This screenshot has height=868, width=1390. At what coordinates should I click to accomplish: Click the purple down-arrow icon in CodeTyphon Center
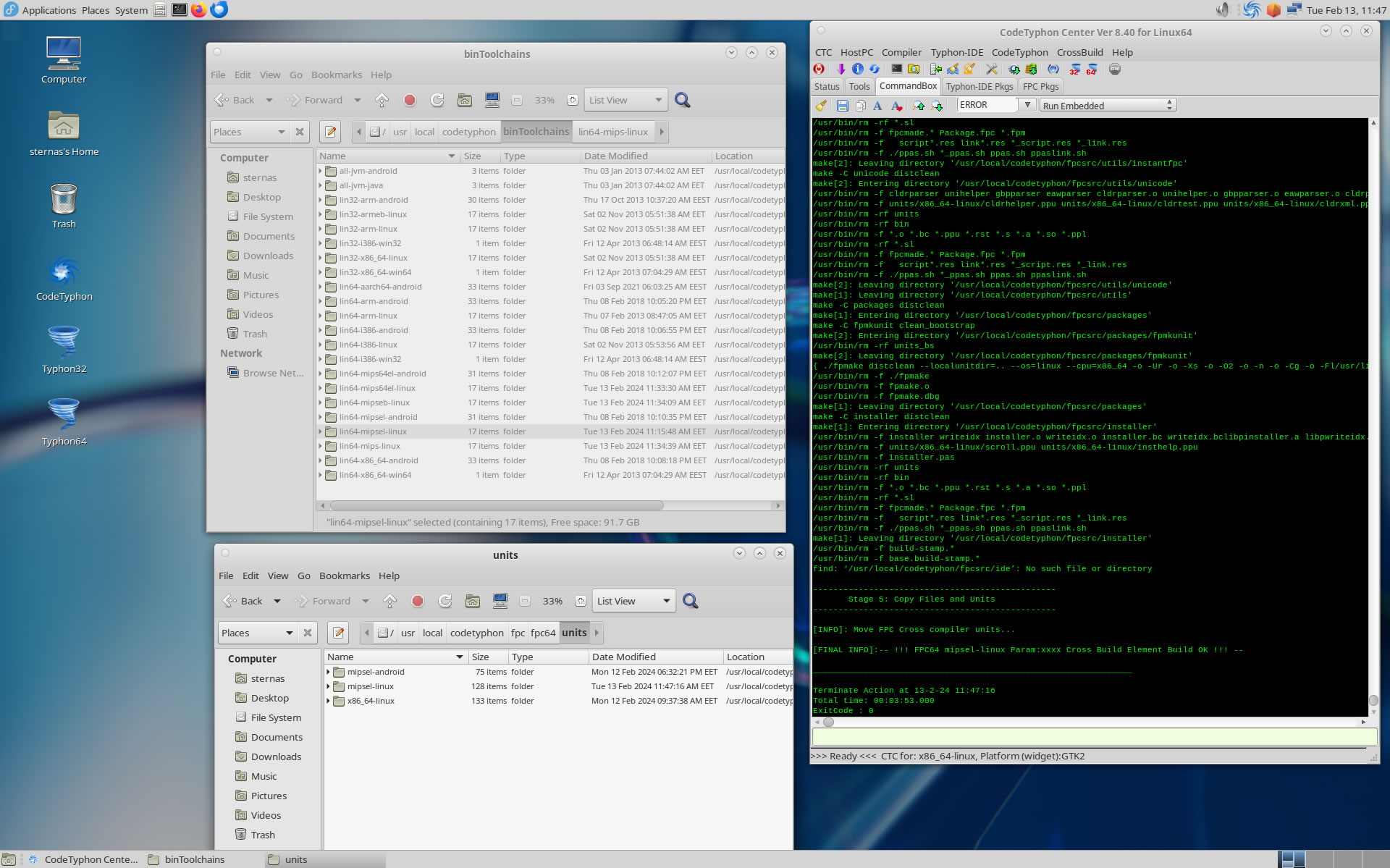(x=841, y=69)
